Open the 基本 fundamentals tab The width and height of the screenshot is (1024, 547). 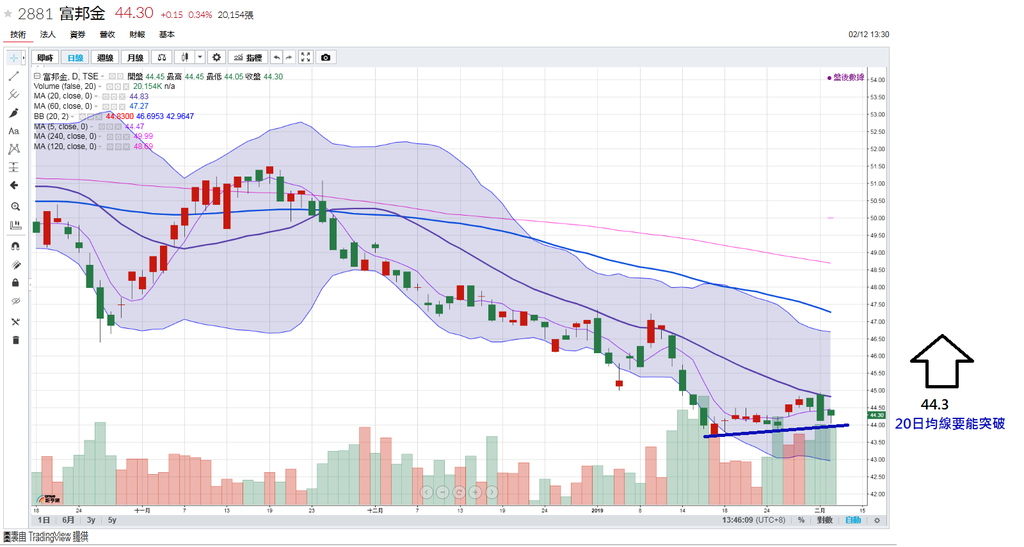[167, 35]
